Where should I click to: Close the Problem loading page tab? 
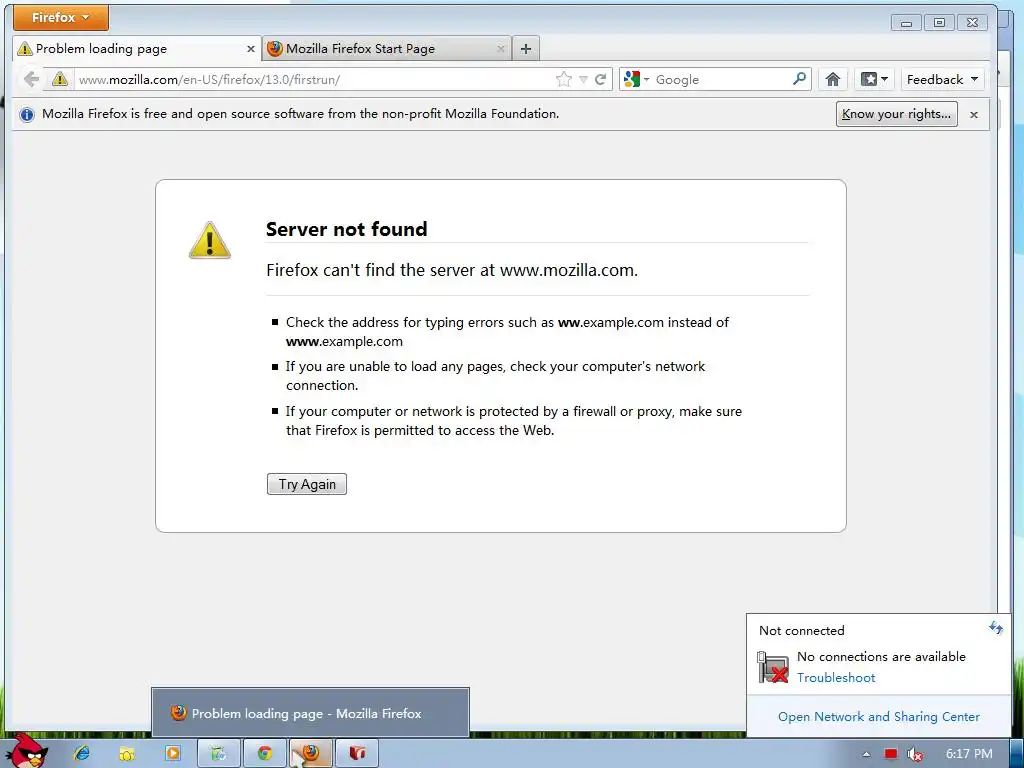(251, 49)
